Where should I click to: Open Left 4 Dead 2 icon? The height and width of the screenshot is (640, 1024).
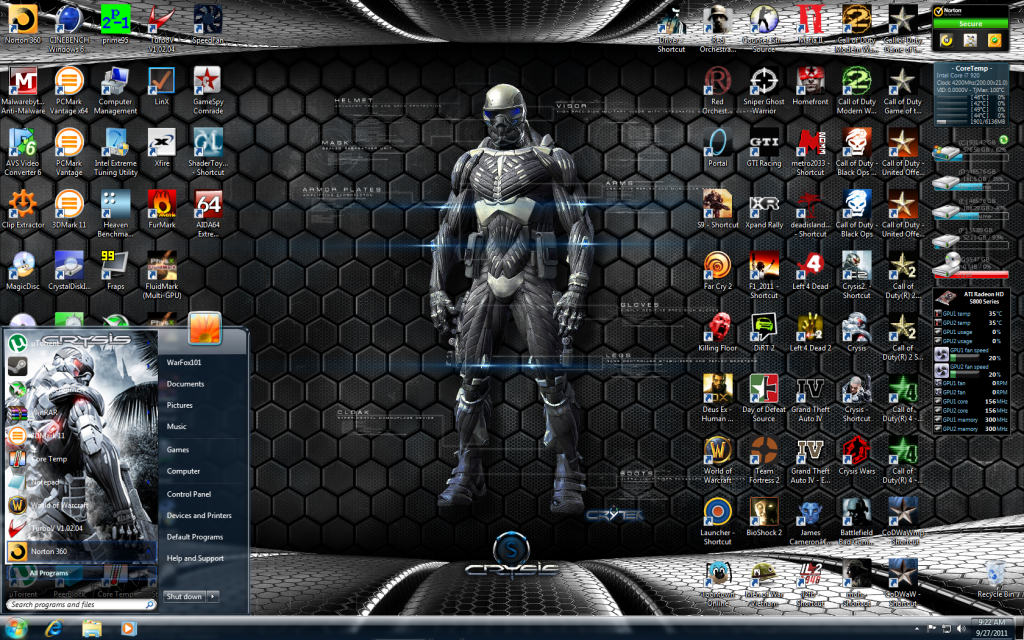(x=810, y=332)
